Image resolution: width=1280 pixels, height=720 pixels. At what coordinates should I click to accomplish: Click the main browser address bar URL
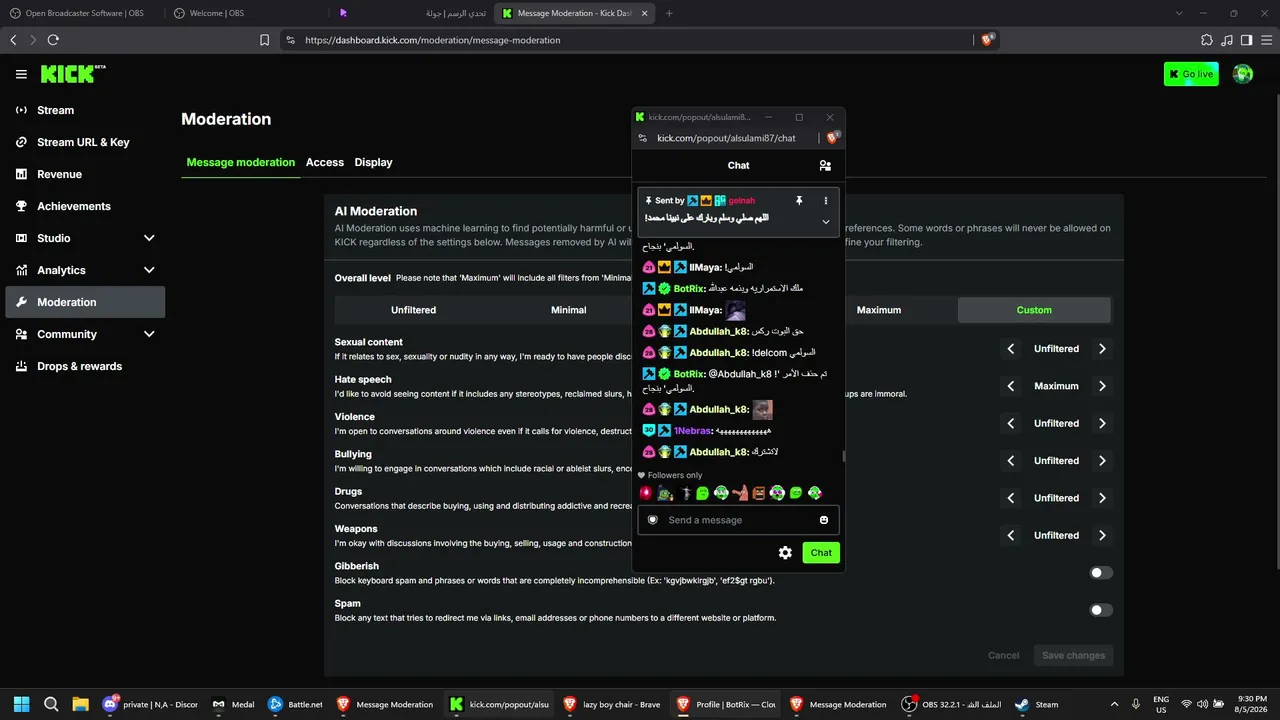(x=432, y=40)
